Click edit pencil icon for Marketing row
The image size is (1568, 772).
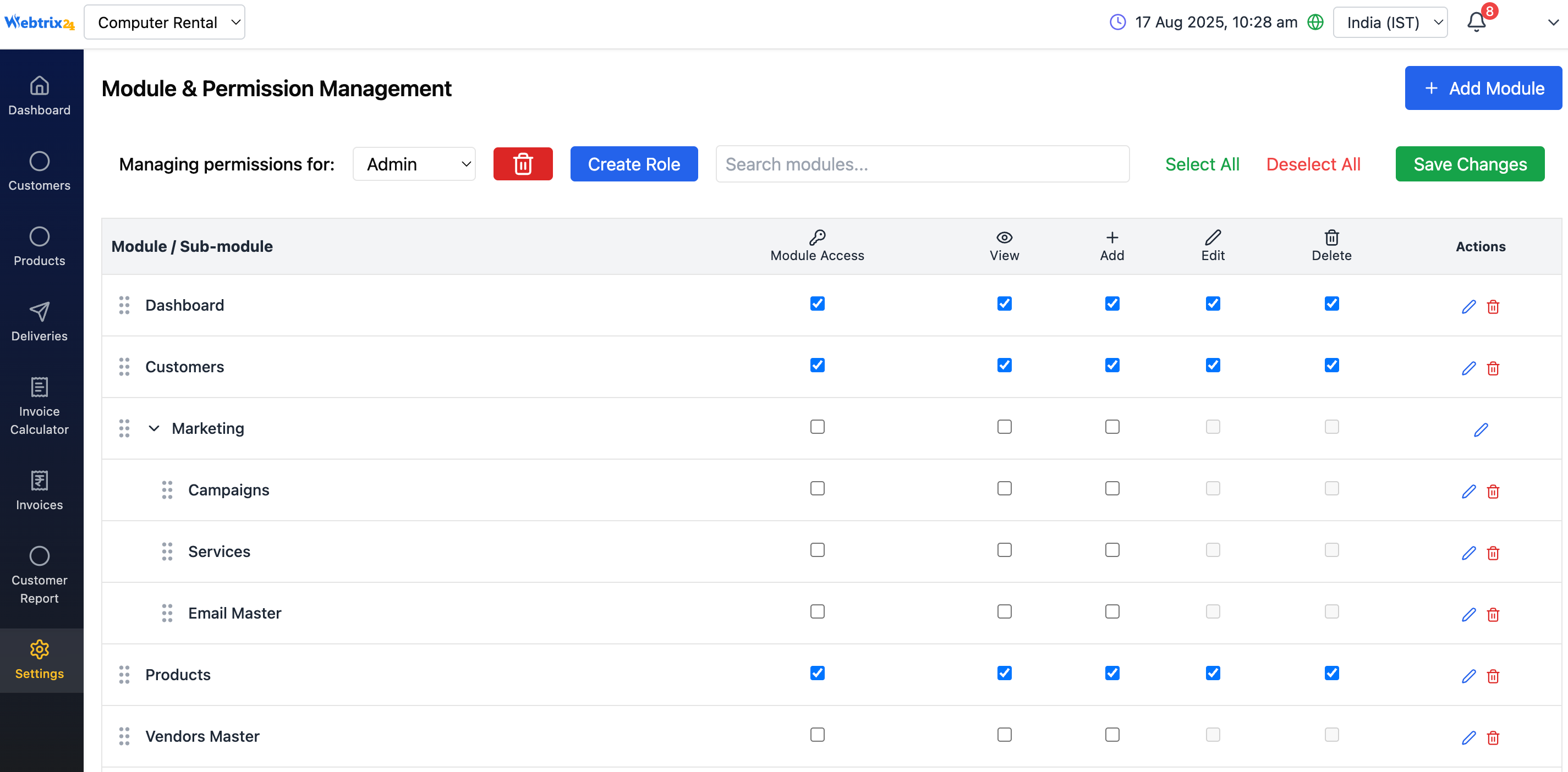(1481, 429)
